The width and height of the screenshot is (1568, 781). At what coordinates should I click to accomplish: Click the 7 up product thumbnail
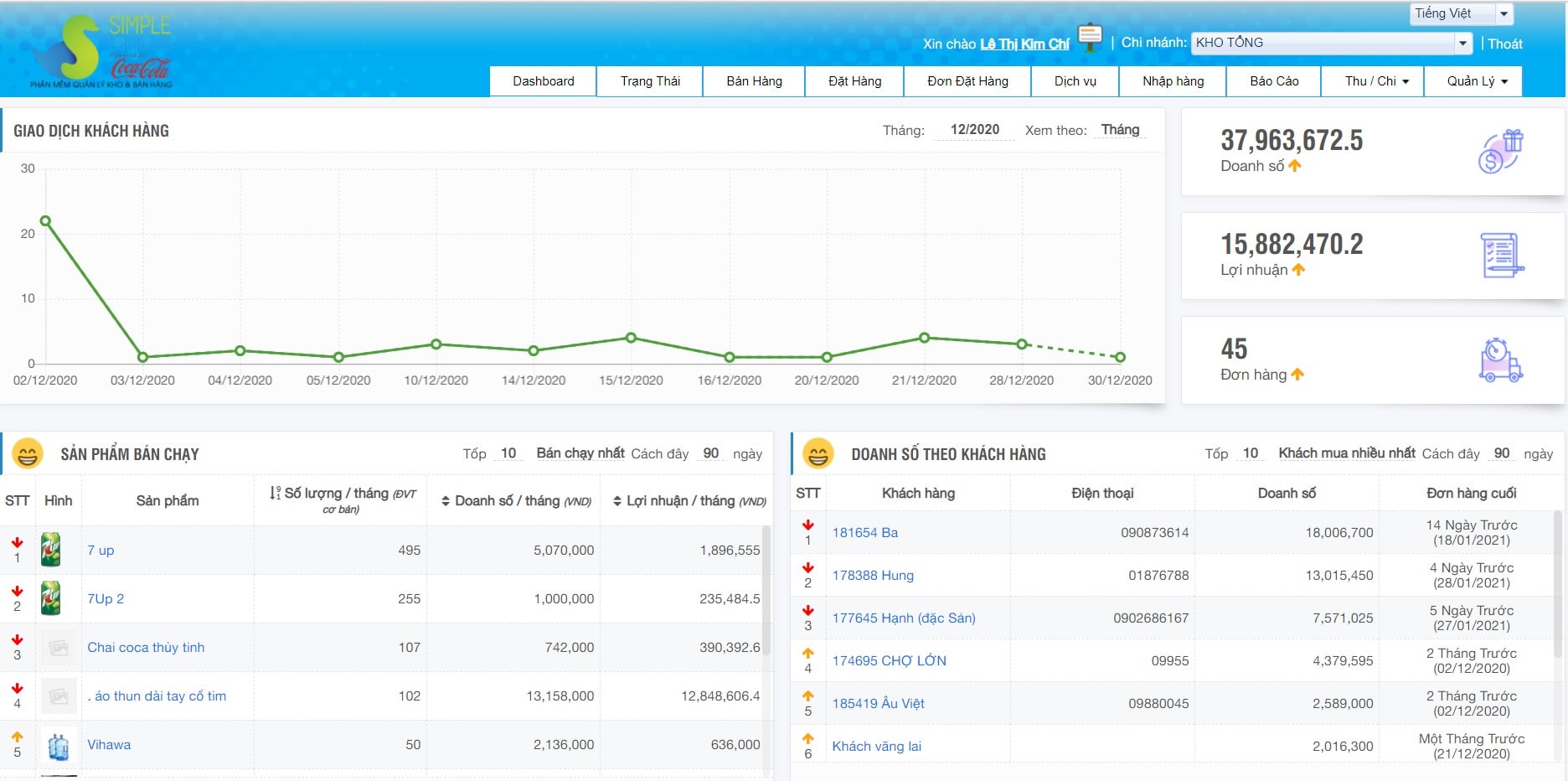(51, 550)
